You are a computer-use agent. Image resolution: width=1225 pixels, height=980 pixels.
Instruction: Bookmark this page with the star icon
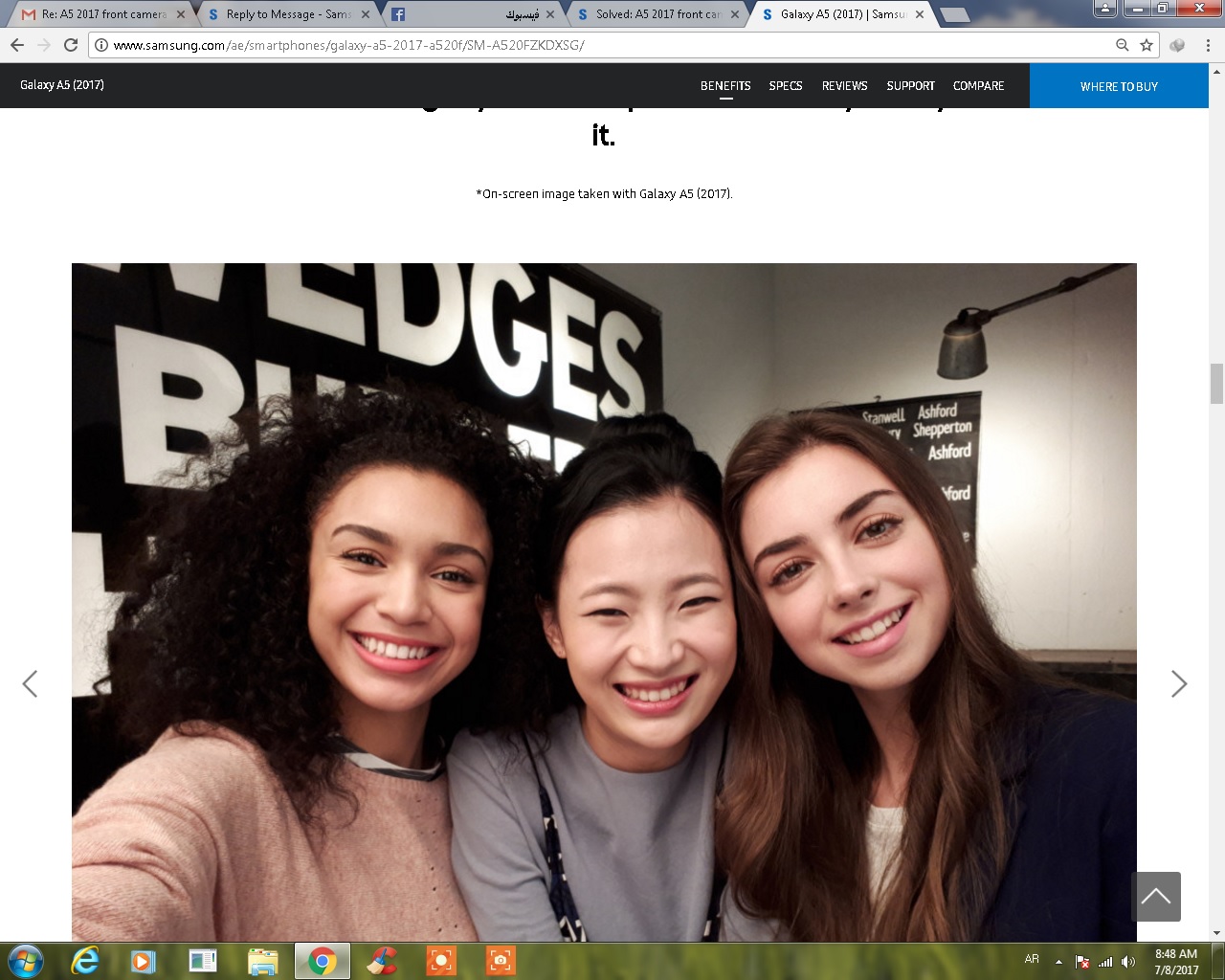[x=1147, y=45]
